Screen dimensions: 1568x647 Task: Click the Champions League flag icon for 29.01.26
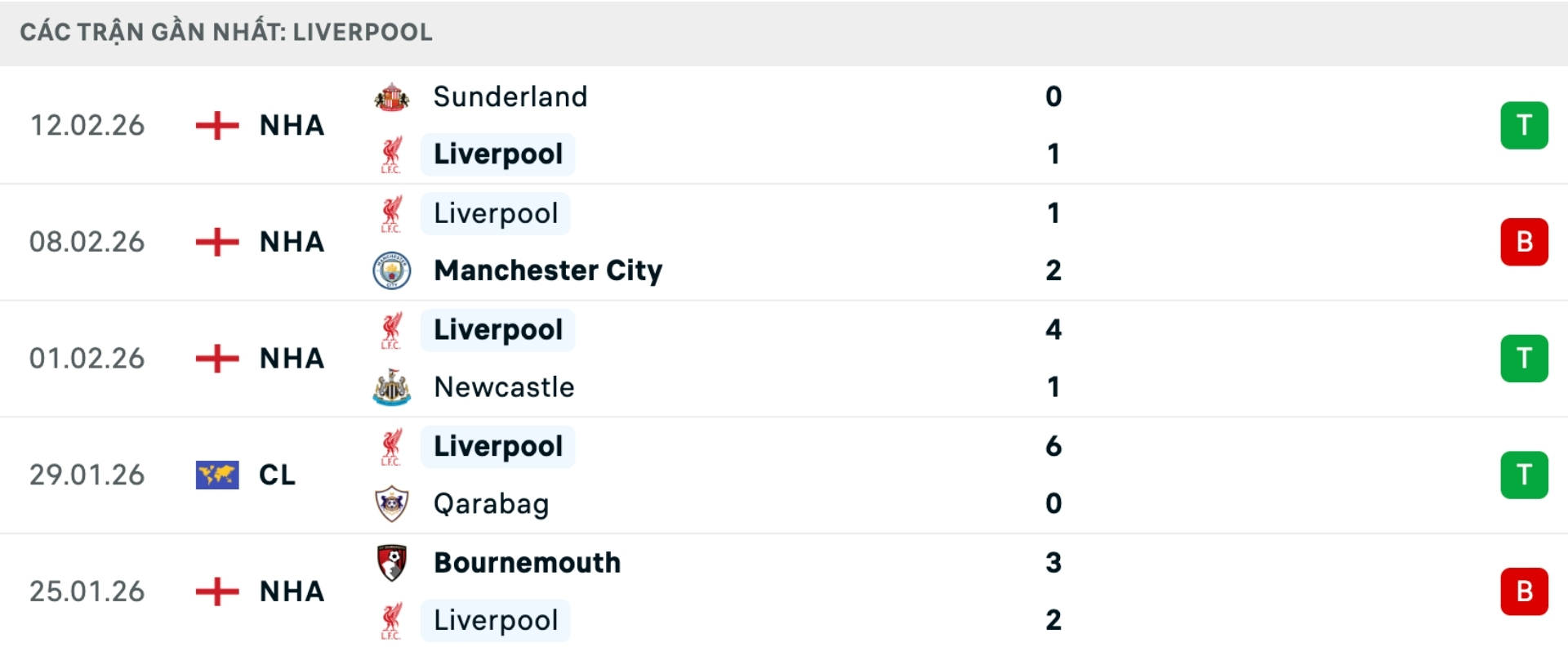pyautogui.click(x=216, y=475)
